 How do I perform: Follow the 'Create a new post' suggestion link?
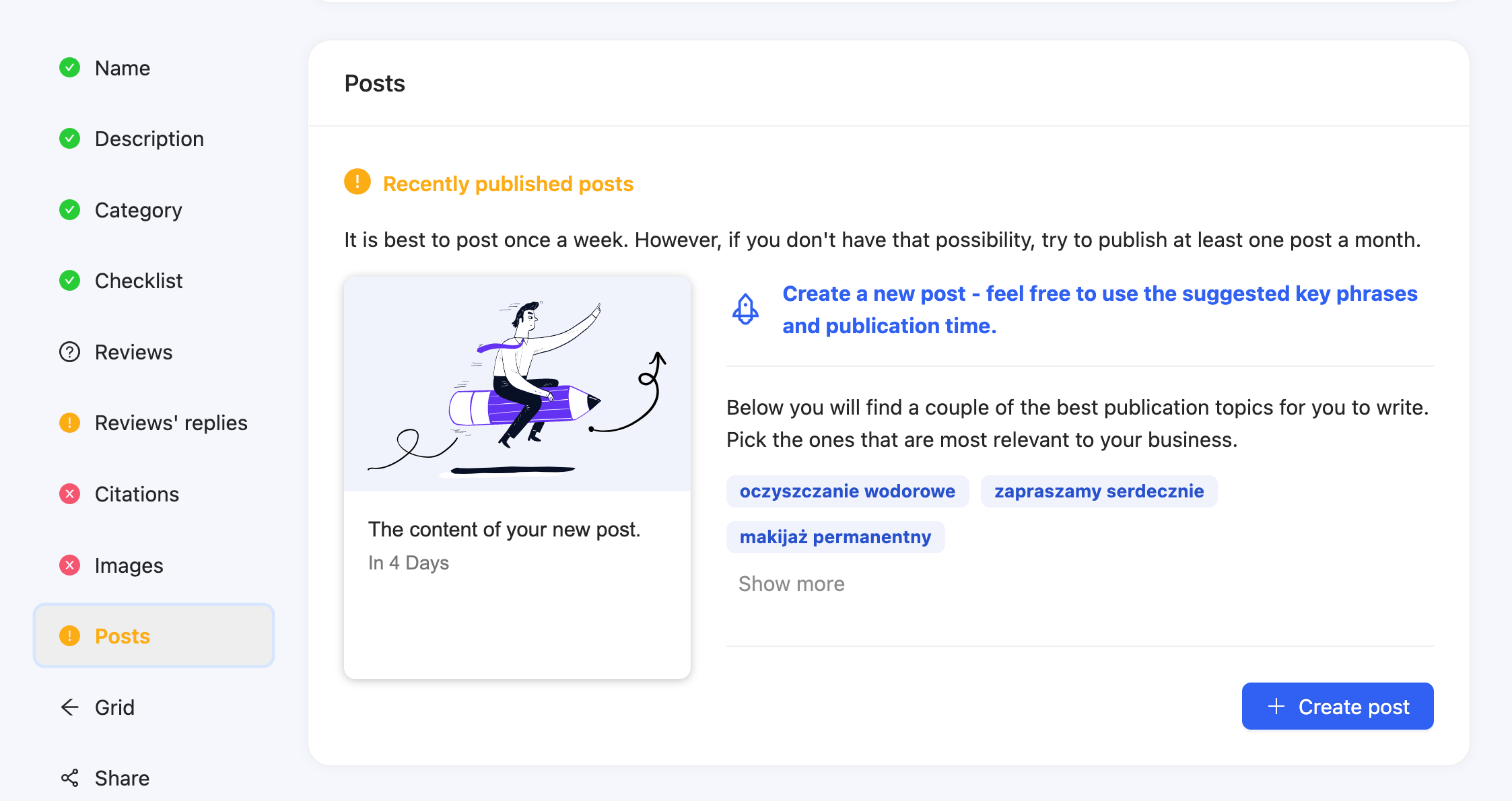(x=1100, y=310)
